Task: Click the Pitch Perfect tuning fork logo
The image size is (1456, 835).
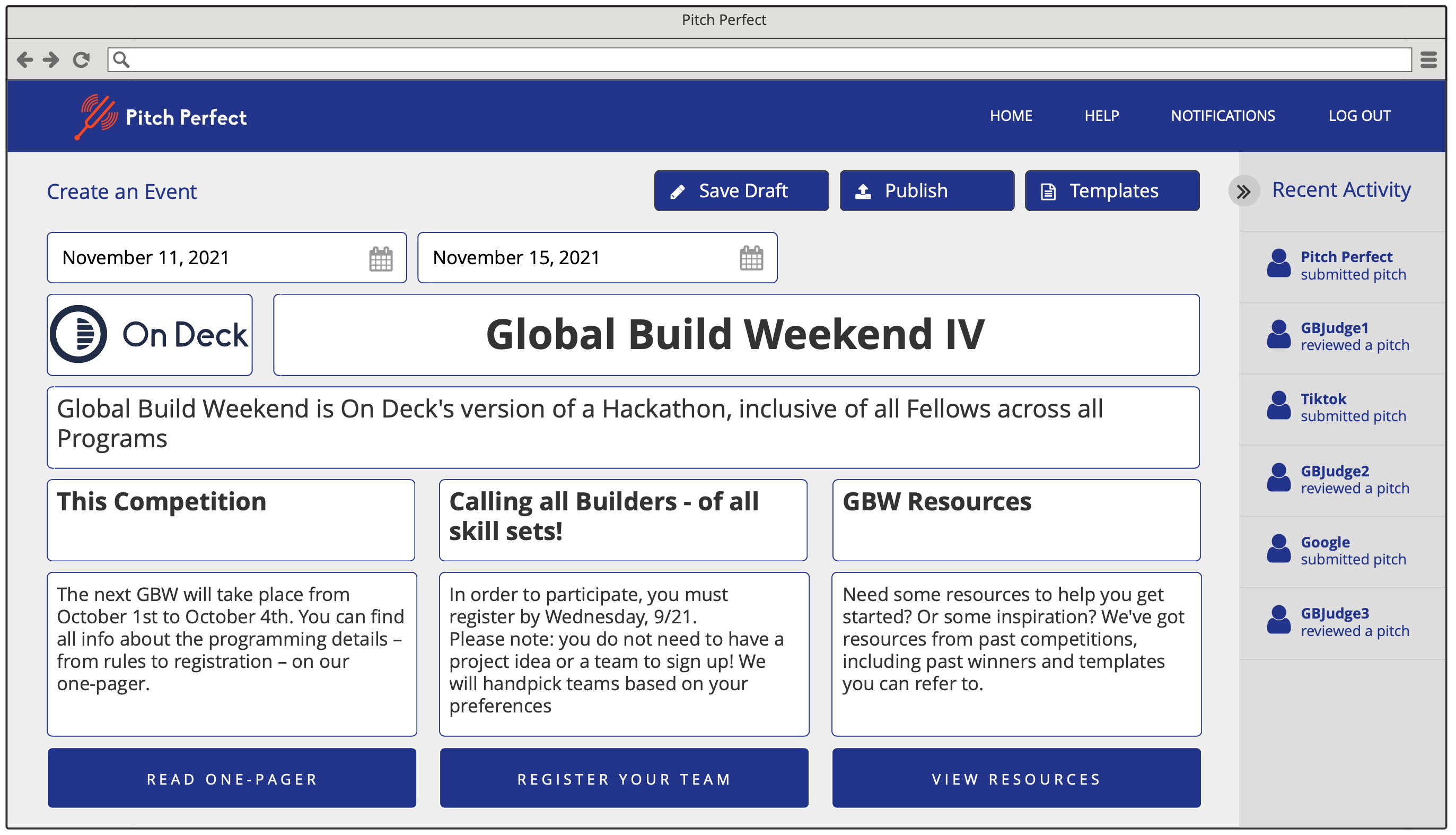Action: pyautogui.click(x=97, y=116)
